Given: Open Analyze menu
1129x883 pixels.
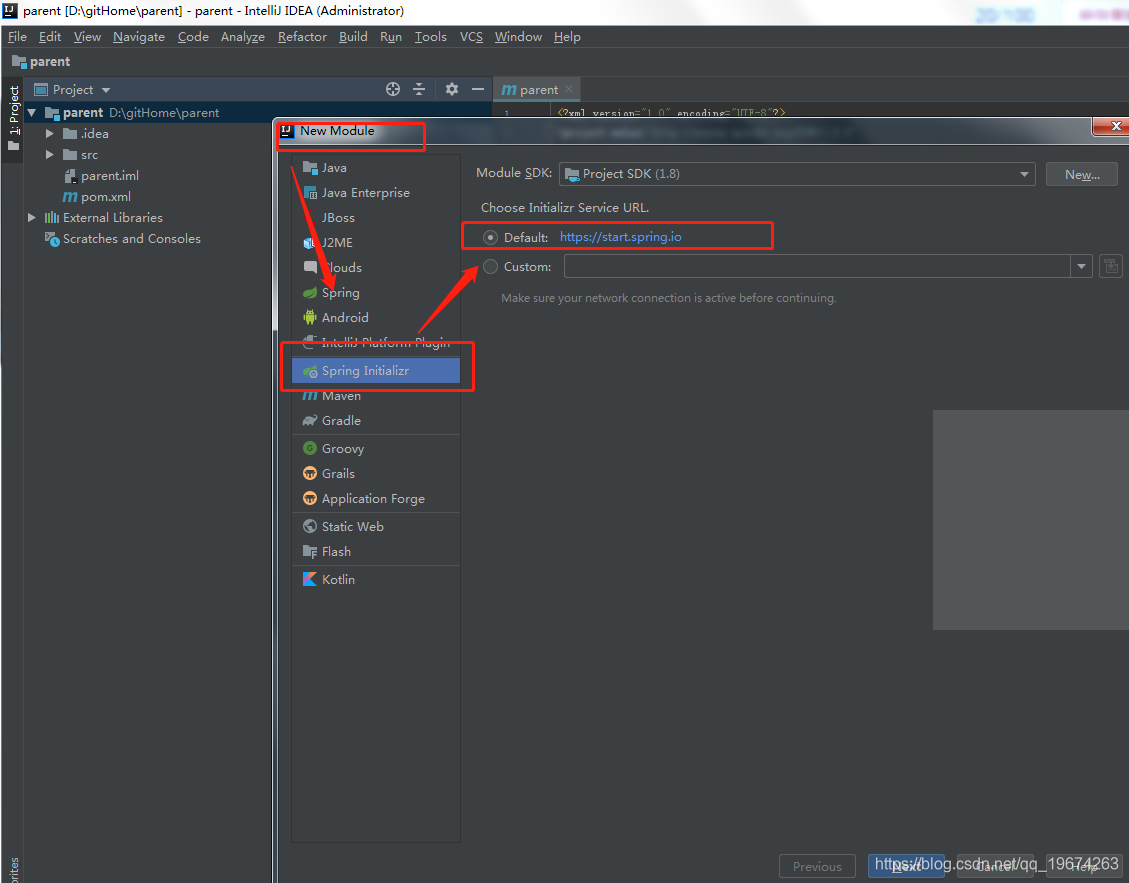Looking at the screenshot, I should tap(243, 37).
